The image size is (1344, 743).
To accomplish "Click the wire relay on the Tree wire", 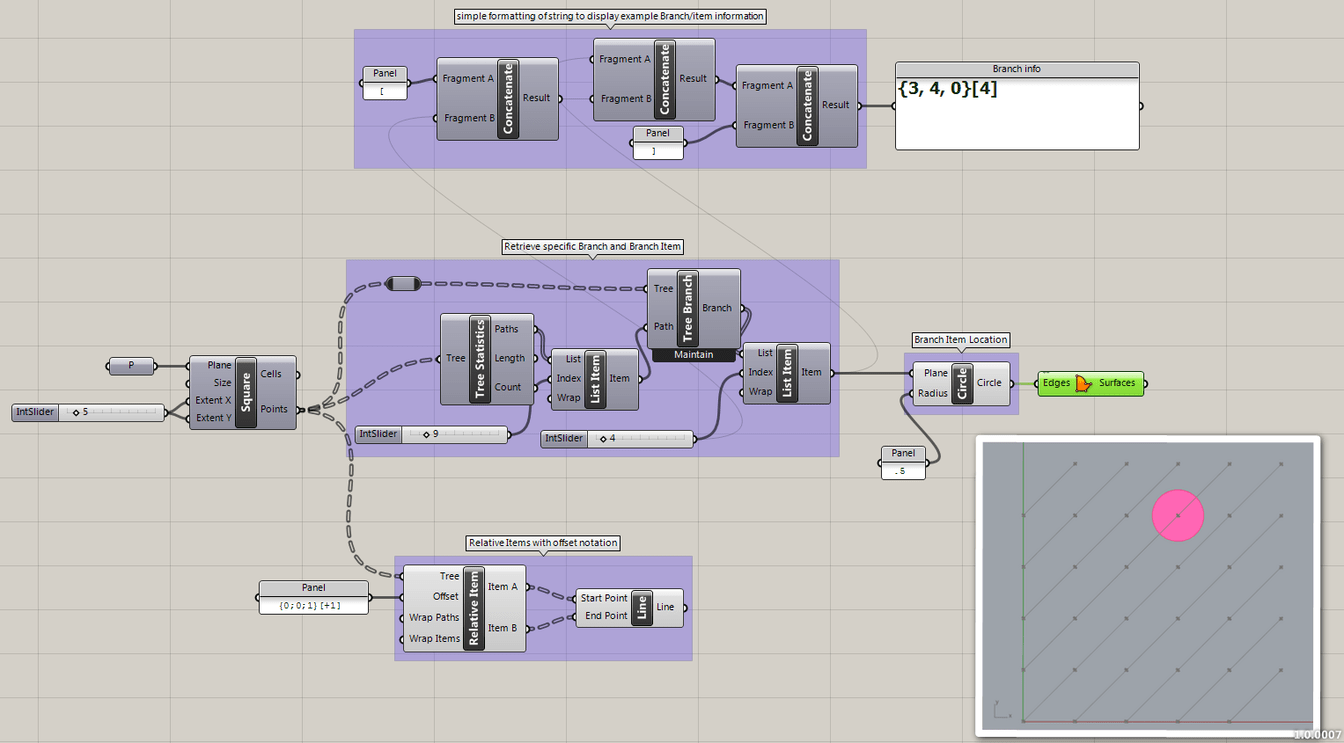I will point(404,283).
